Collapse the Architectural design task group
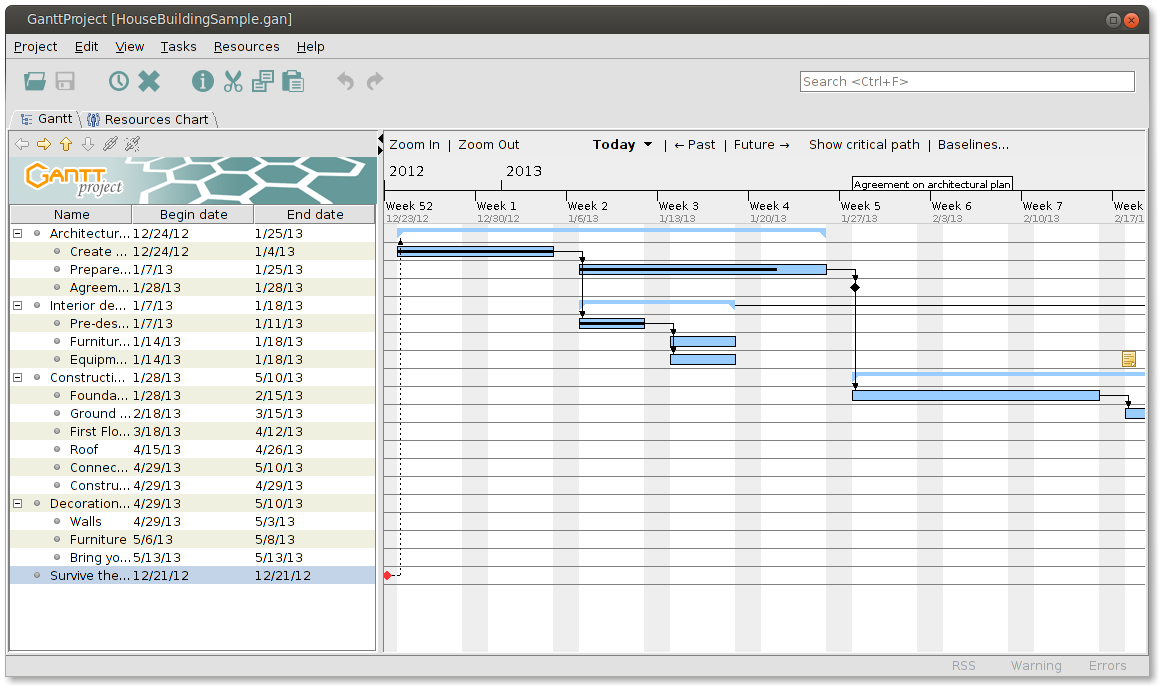Screen dimensions: 1159x686 click(x=16, y=233)
